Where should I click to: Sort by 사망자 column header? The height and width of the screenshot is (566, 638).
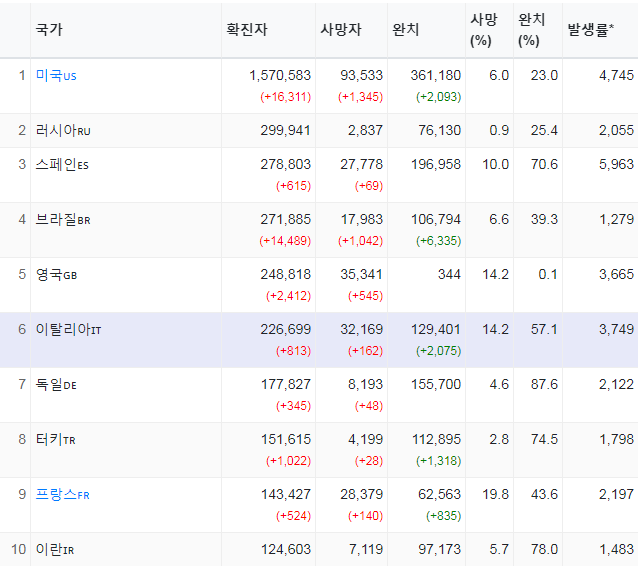tap(341, 30)
